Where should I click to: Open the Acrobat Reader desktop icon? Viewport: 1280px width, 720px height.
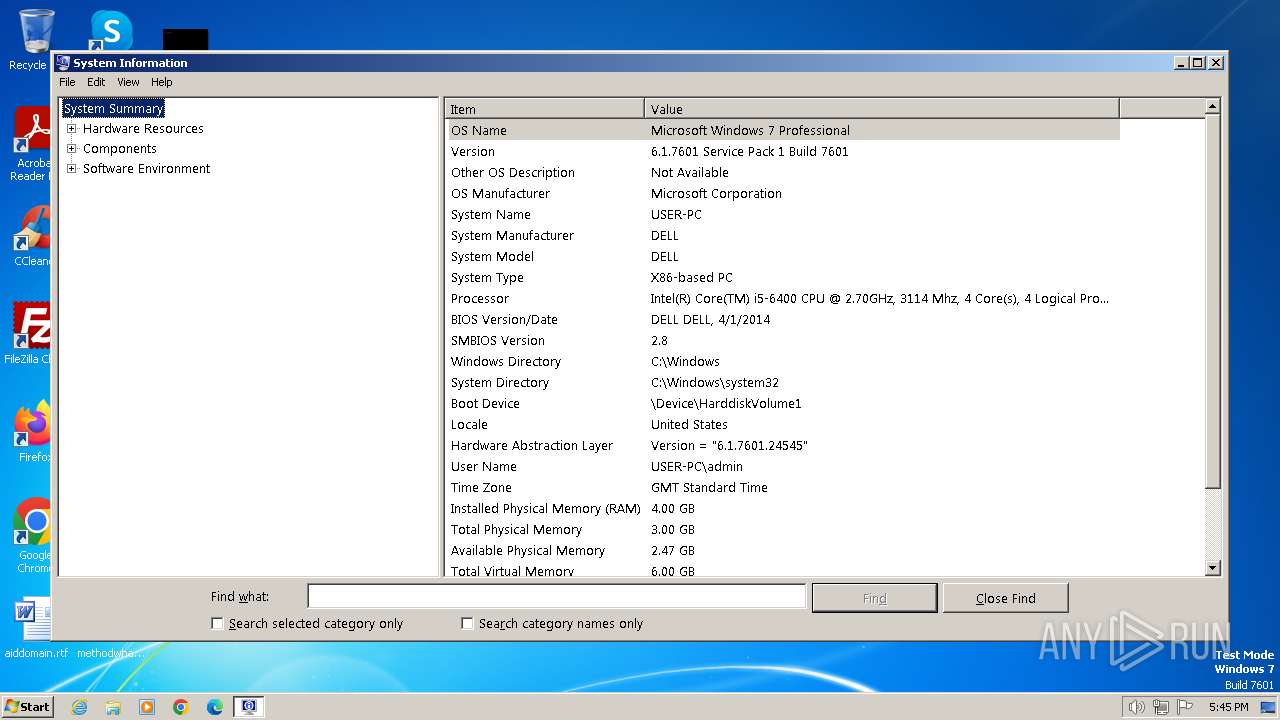pos(32,144)
